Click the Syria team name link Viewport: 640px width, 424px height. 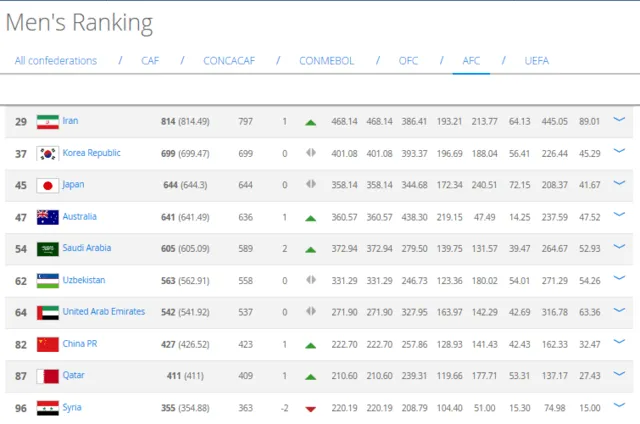[x=72, y=407]
